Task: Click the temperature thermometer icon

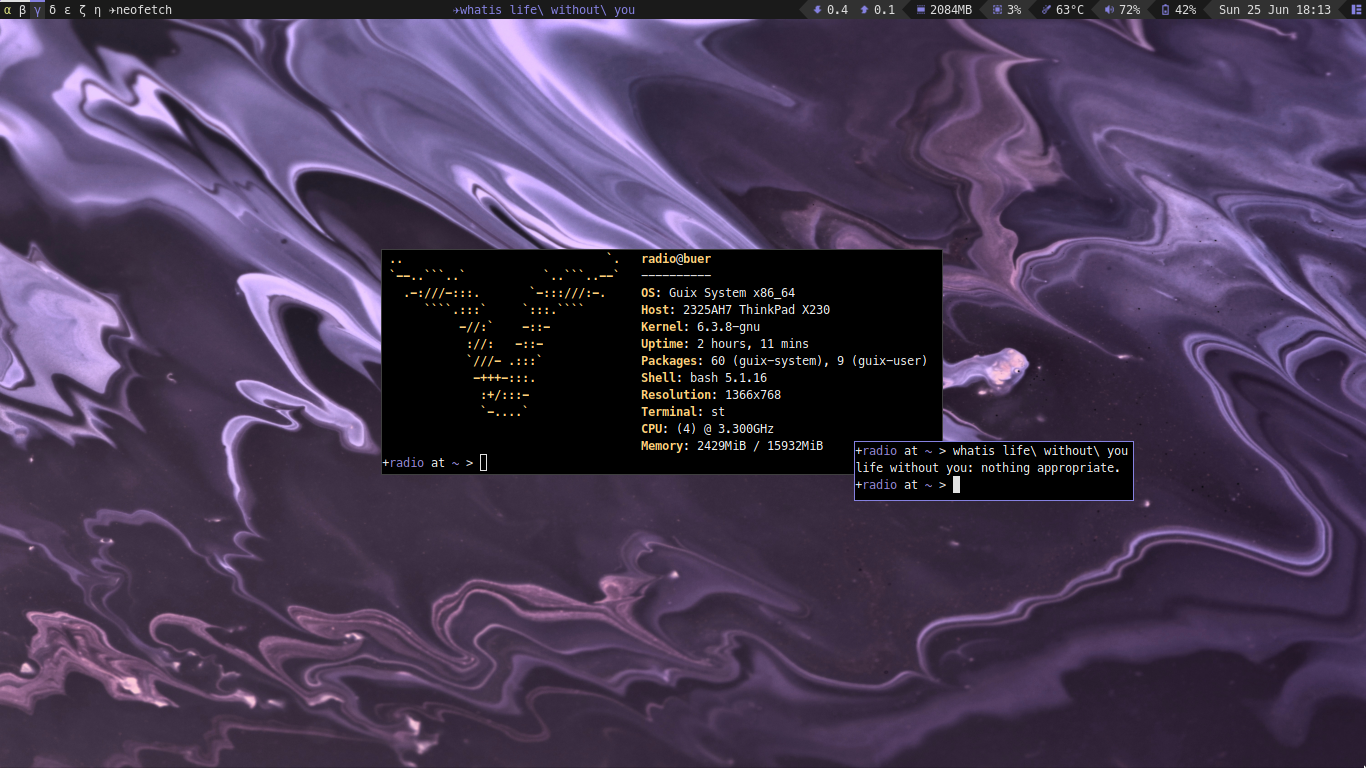Action: [1047, 9]
